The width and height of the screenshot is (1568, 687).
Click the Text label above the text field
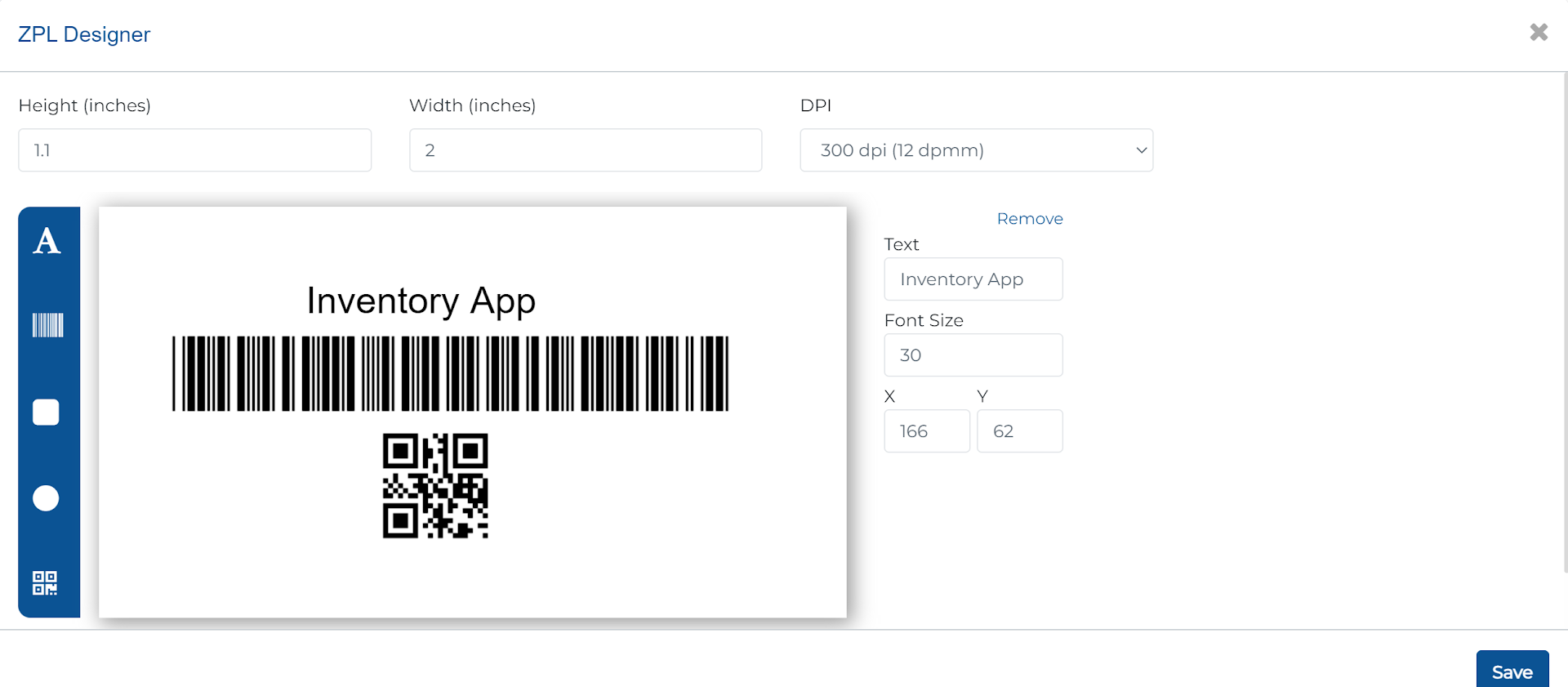(902, 244)
